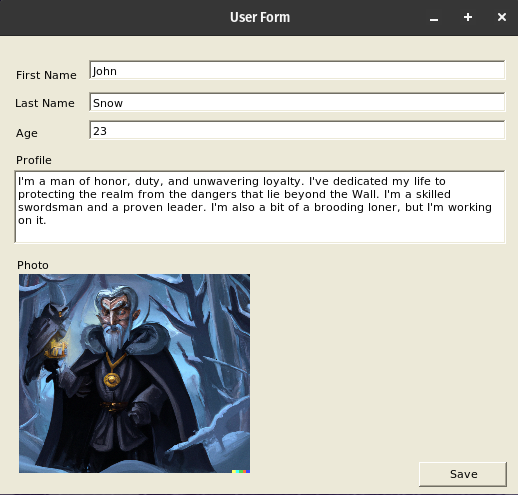Click the First Name field containing John

click(x=297, y=70)
